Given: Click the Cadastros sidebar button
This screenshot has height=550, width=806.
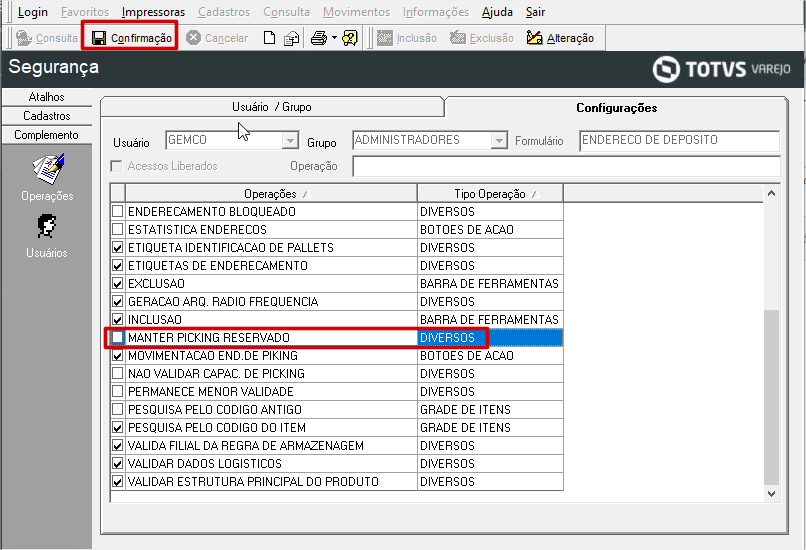Looking at the screenshot, I should 47,116.
